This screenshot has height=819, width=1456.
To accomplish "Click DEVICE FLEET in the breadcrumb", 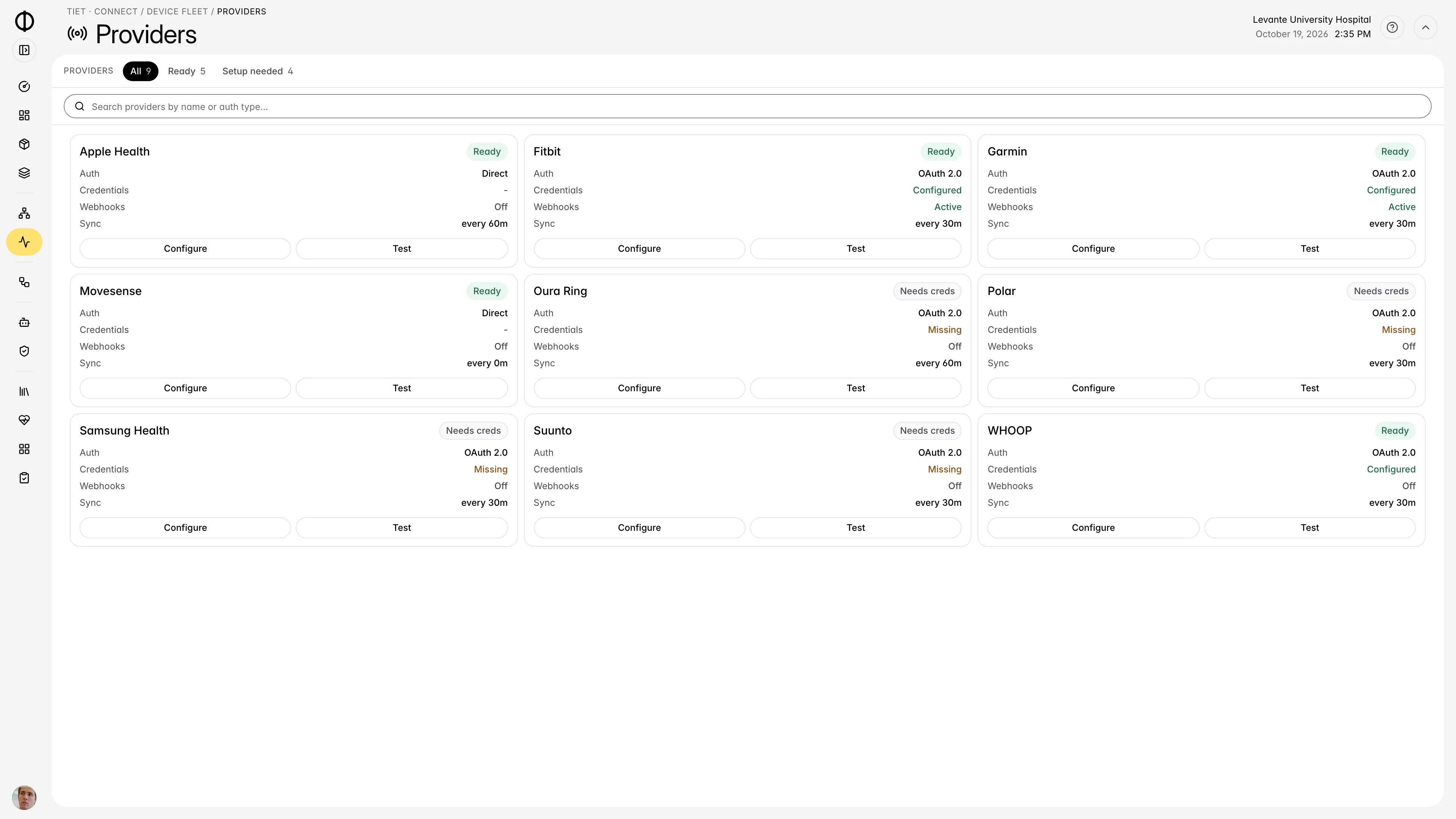I will click(177, 11).
